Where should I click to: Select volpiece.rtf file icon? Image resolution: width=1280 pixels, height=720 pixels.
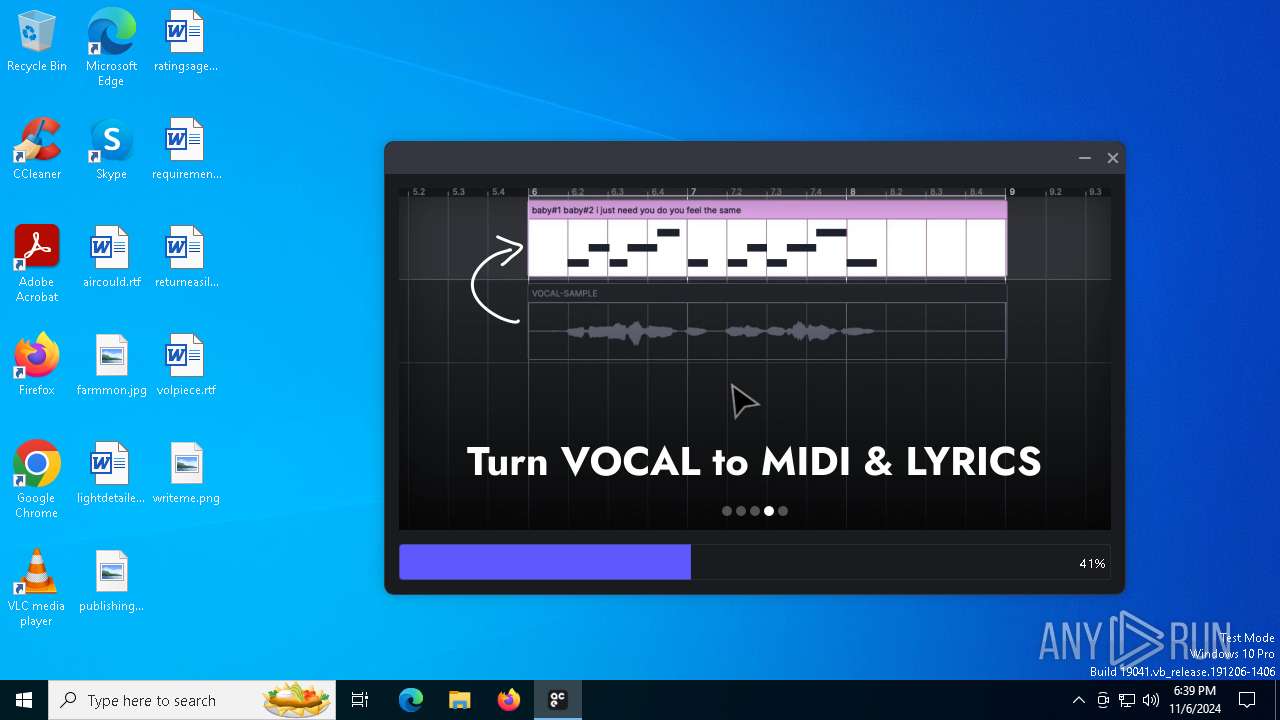(185, 366)
